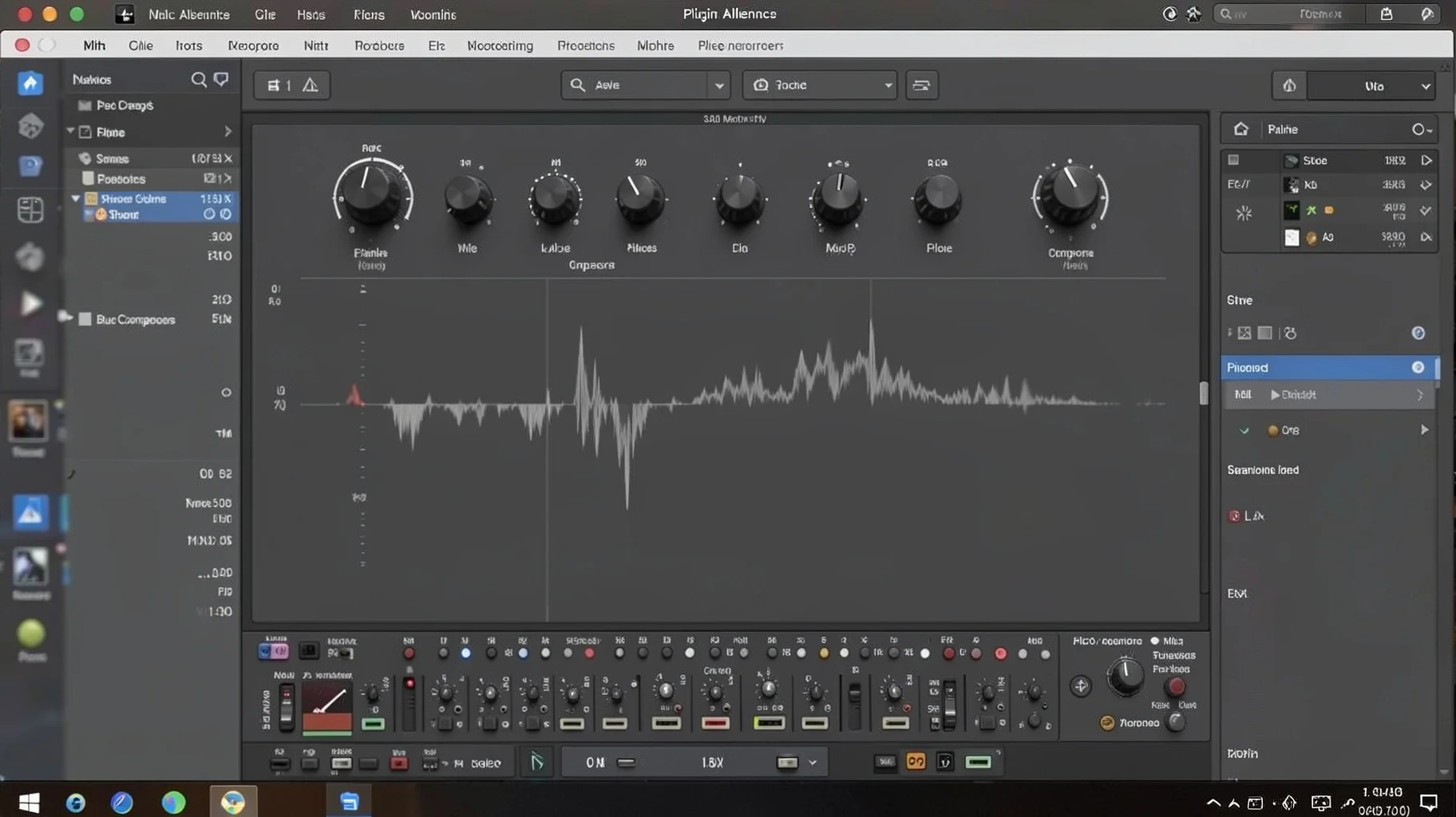
Task: Collapse the Flone tree item
Action: [70, 131]
